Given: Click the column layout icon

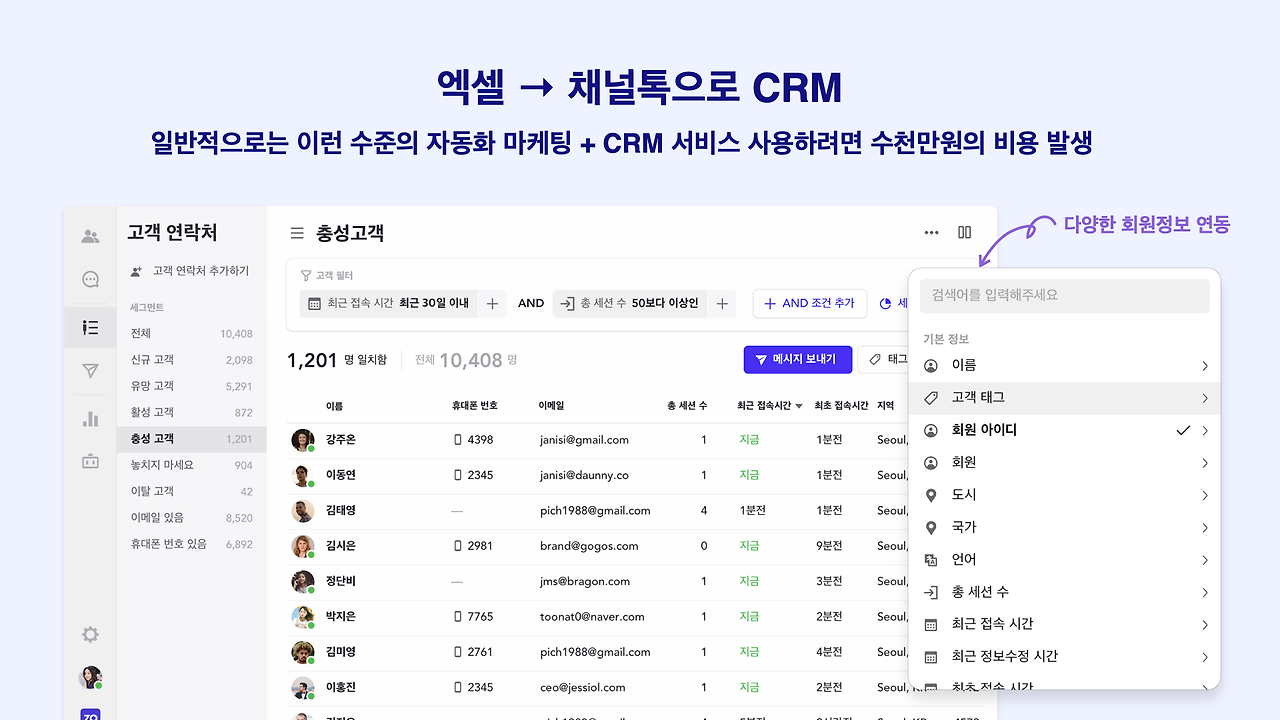Looking at the screenshot, I should [965, 233].
